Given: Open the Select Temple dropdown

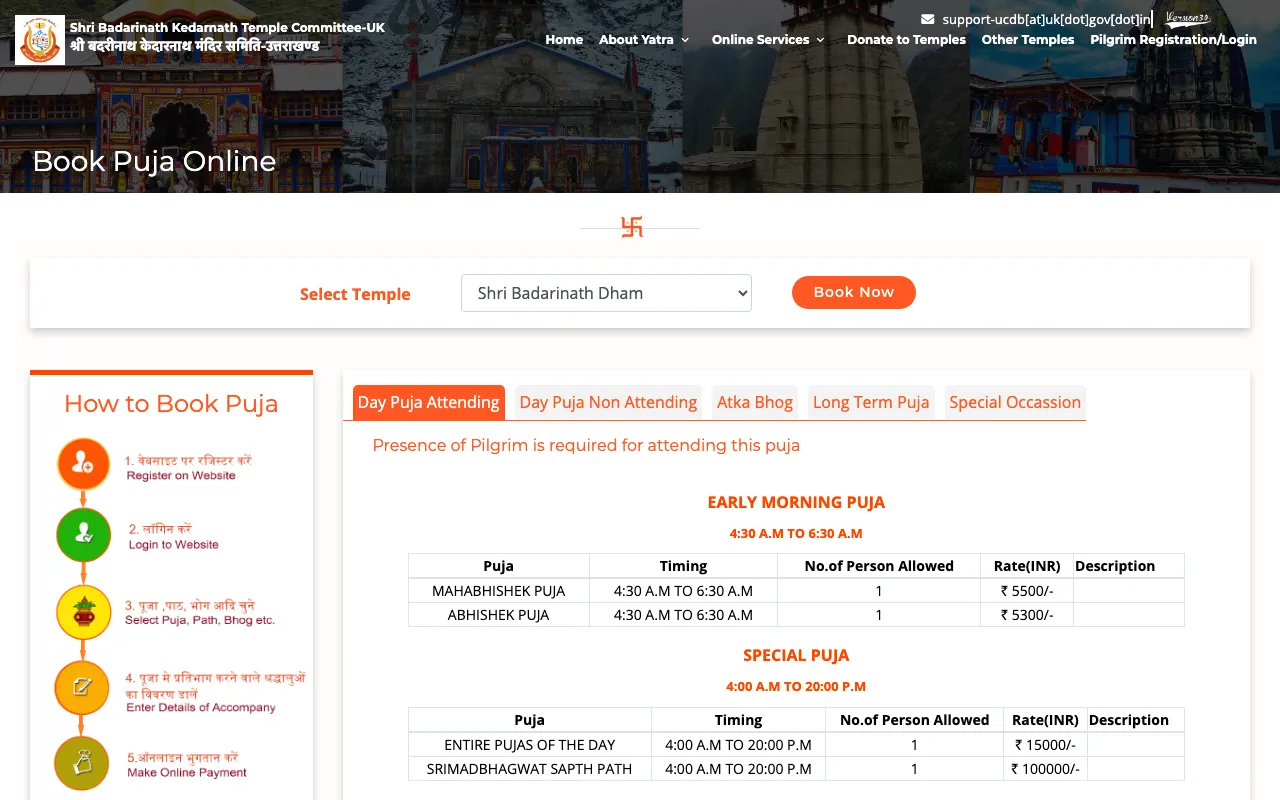Looking at the screenshot, I should pos(606,293).
